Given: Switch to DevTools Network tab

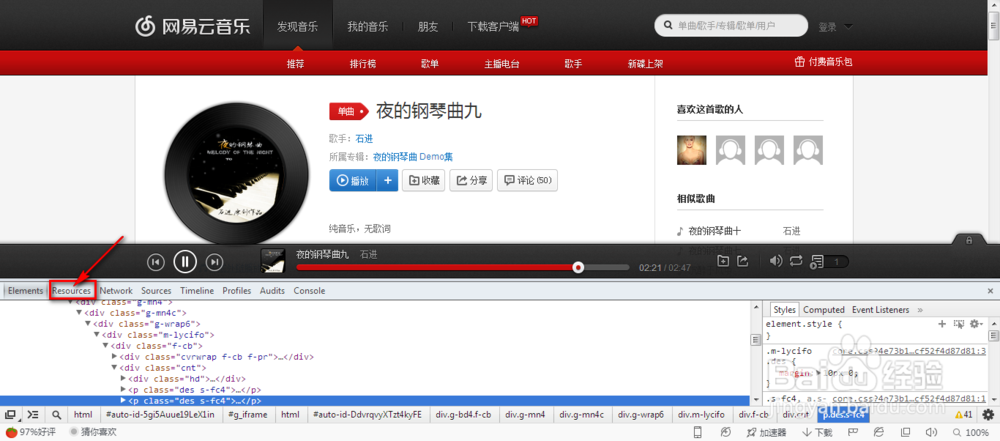Looking at the screenshot, I should click(116, 290).
